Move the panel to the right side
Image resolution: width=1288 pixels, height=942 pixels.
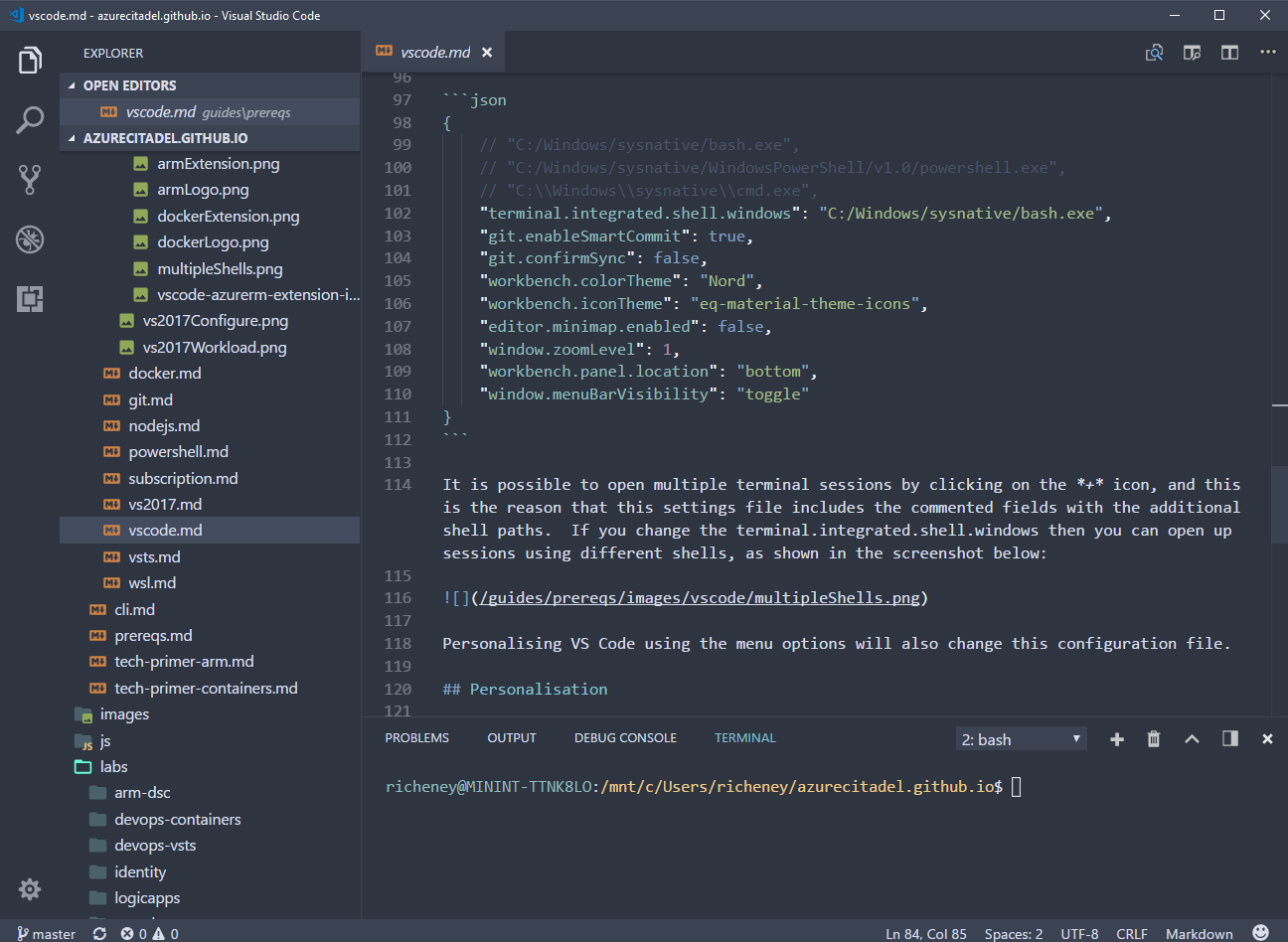click(x=1229, y=738)
